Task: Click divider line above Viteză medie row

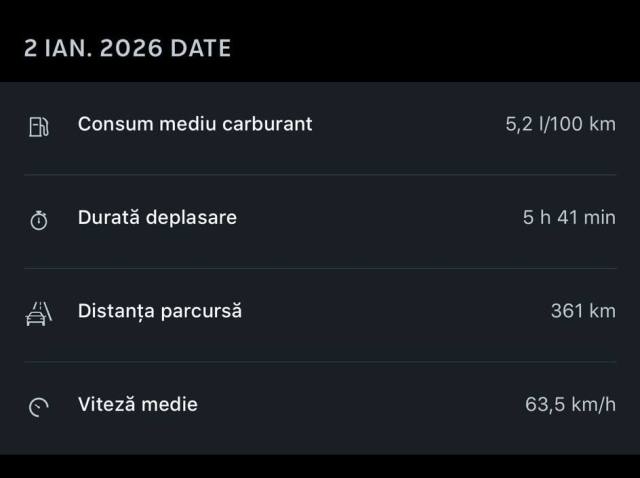Action: [320, 361]
